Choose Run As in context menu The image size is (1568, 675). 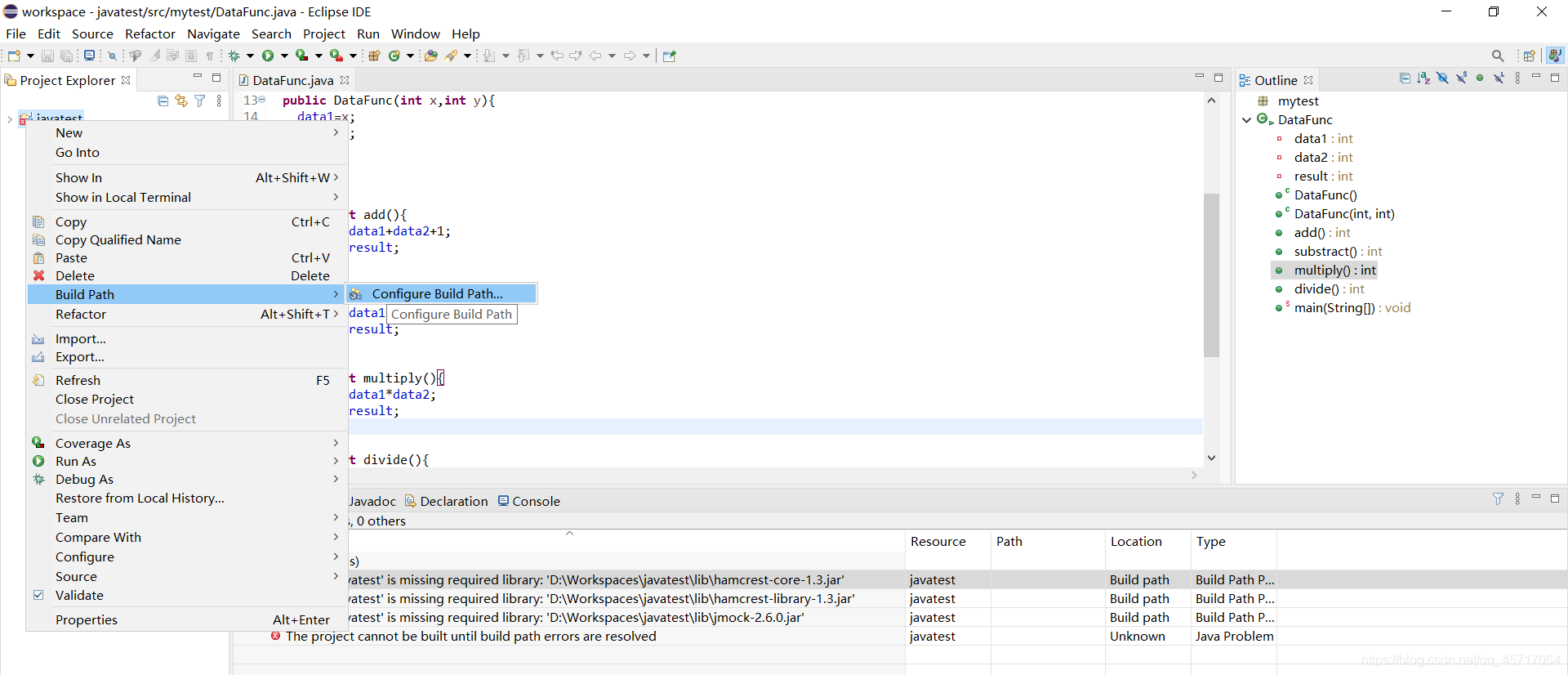tap(187, 461)
